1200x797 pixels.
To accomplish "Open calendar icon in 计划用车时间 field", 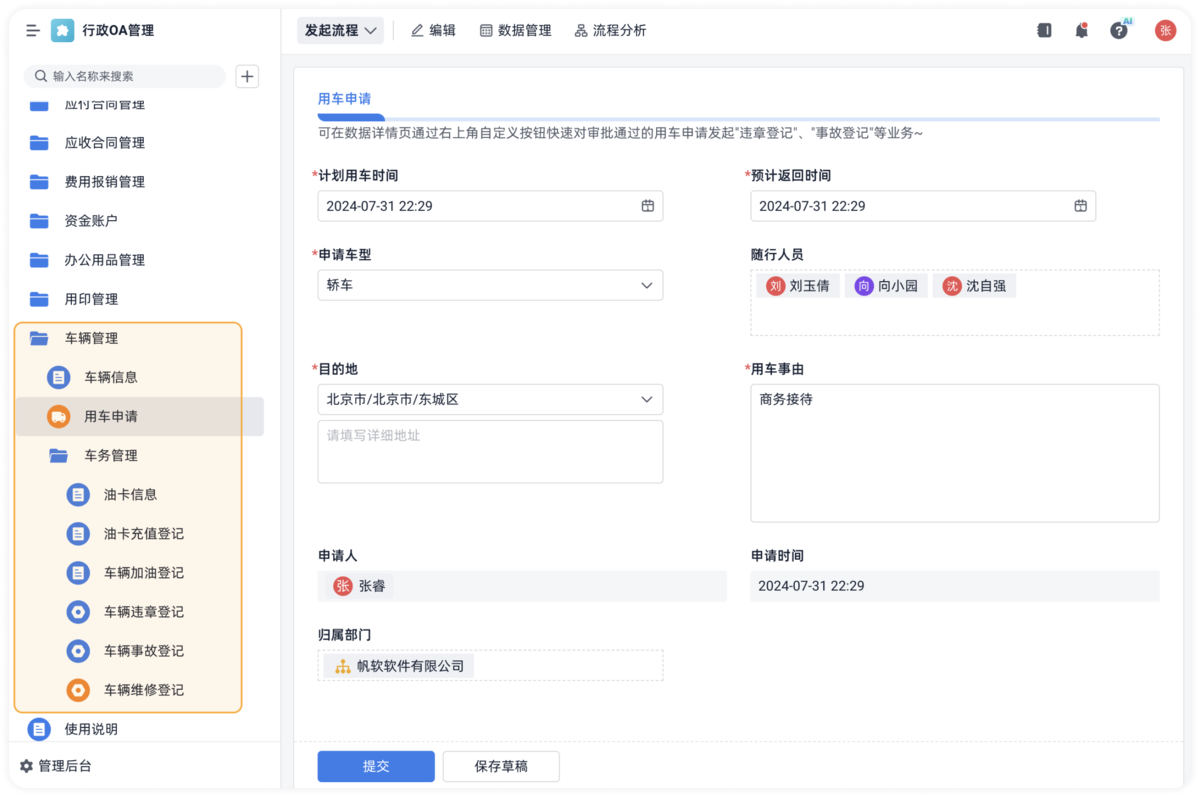I will [647, 206].
